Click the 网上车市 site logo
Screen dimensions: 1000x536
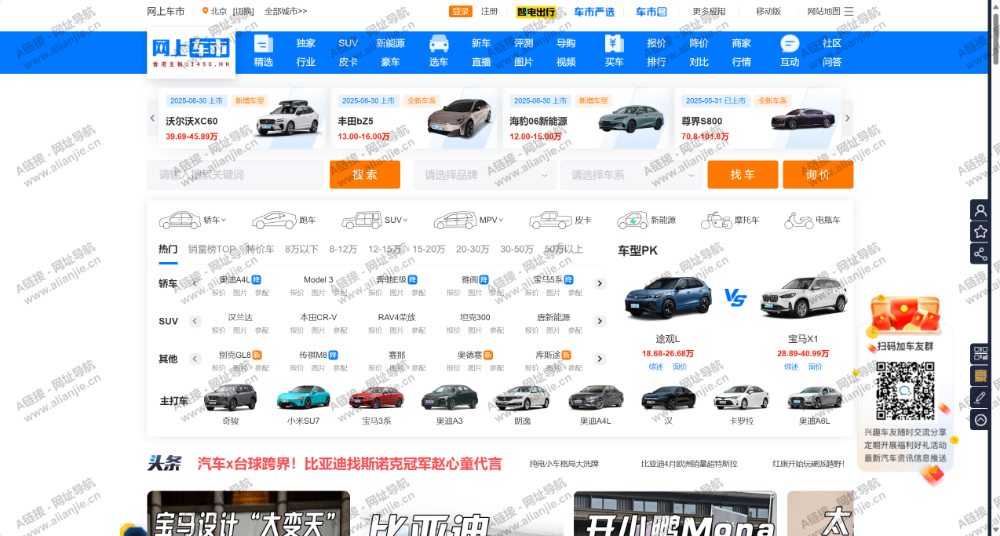(191, 52)
